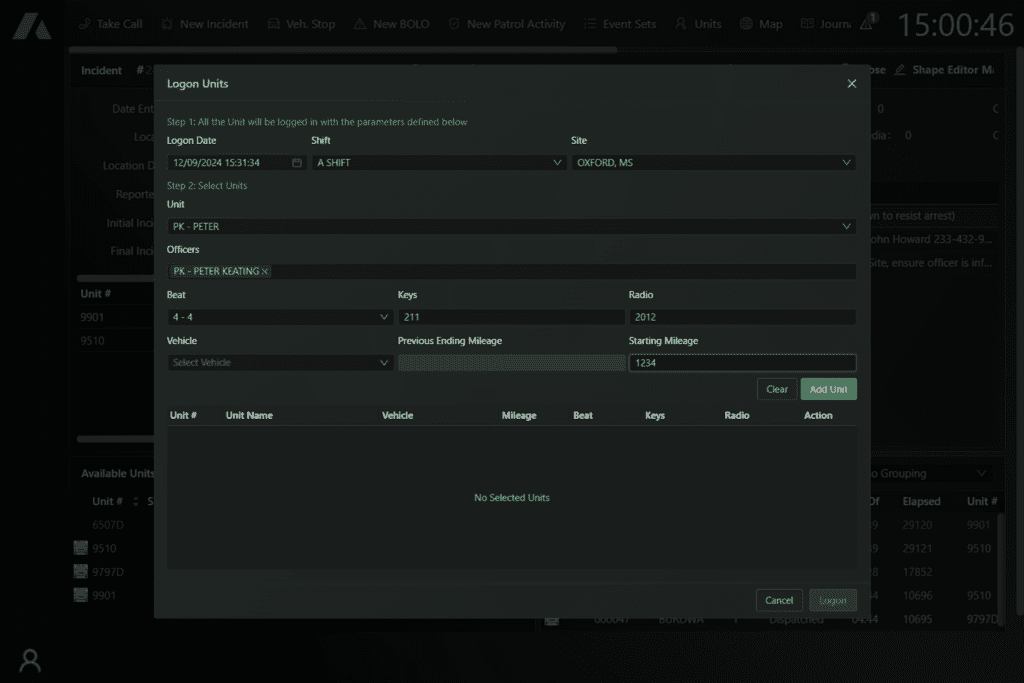Click the notification bell icon
This screenshot has height=683, width=1024.
tap(866, 24)
